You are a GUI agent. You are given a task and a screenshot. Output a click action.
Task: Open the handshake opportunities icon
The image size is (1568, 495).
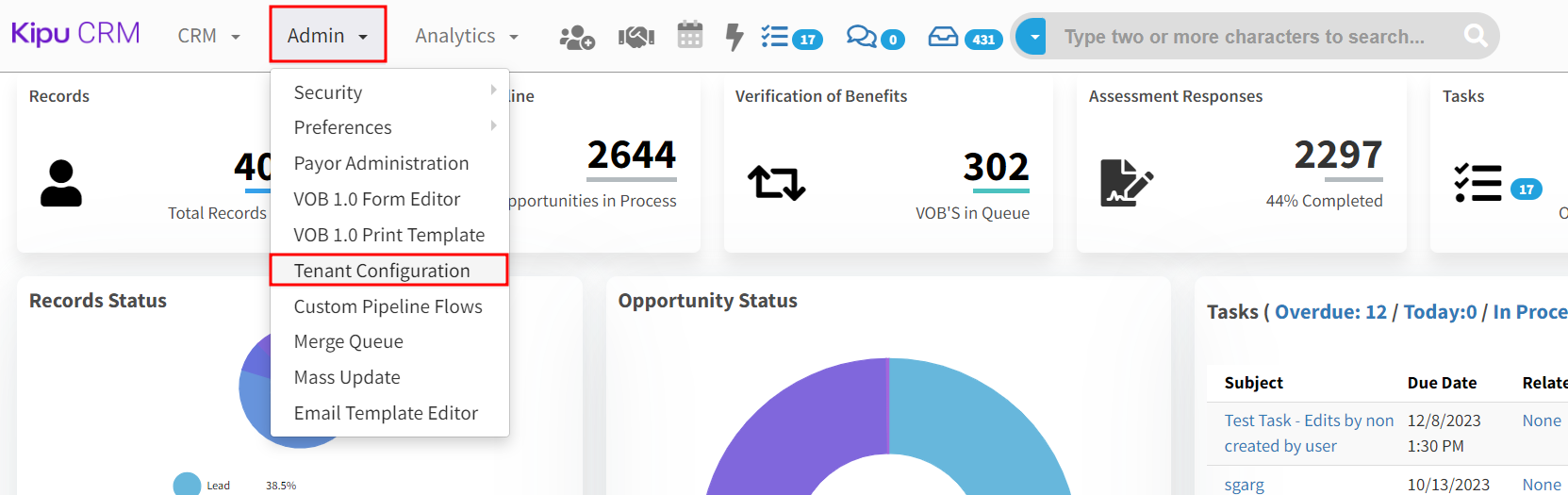[636, 37]
